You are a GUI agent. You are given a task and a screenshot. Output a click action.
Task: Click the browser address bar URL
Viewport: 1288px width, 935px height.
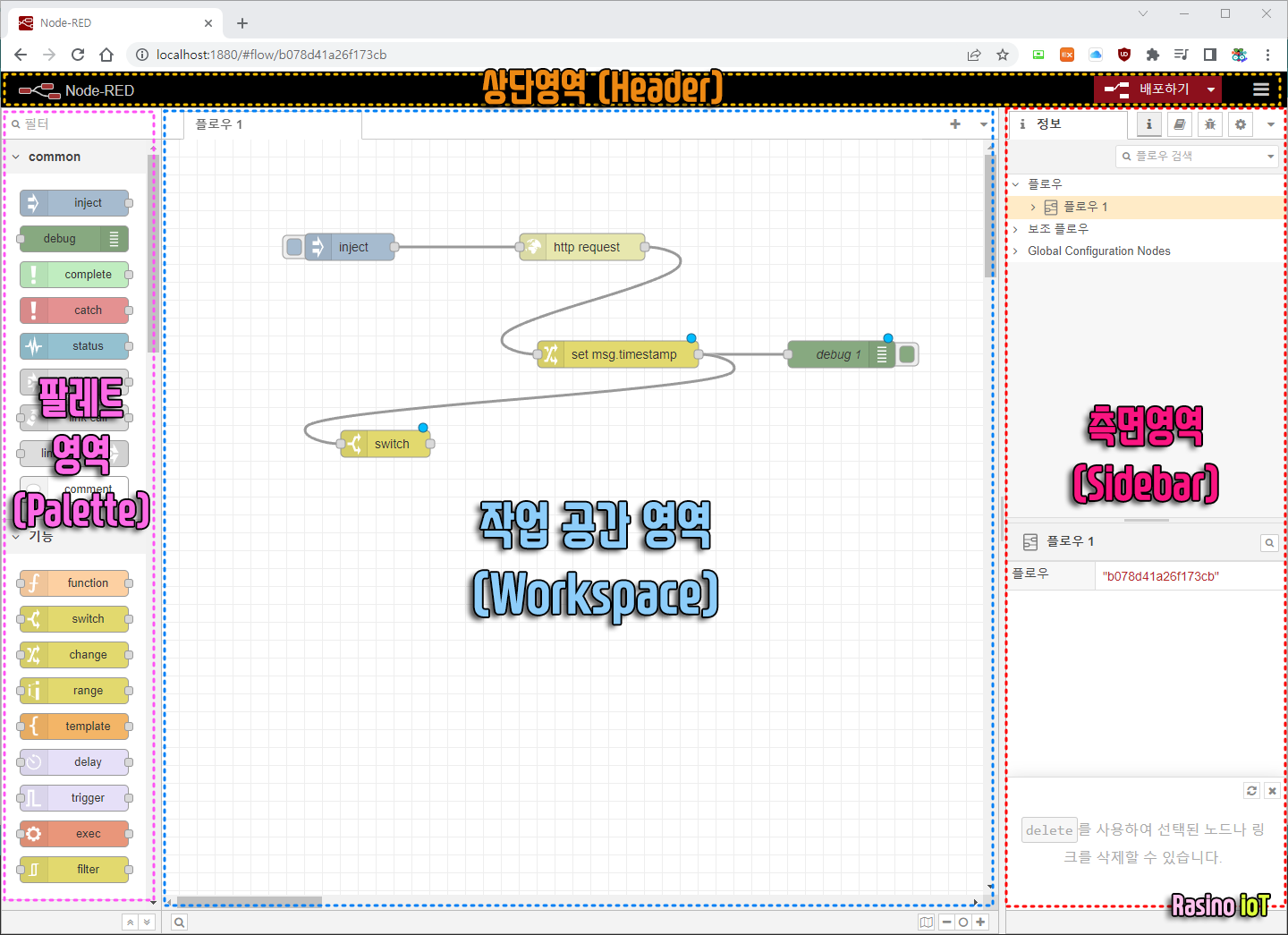(x=271, y=55)
